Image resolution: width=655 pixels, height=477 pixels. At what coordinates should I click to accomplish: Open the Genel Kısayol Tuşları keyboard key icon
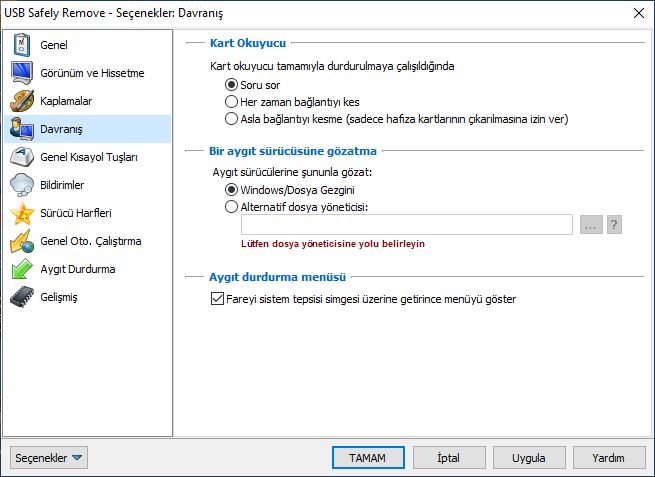(22, 157)
